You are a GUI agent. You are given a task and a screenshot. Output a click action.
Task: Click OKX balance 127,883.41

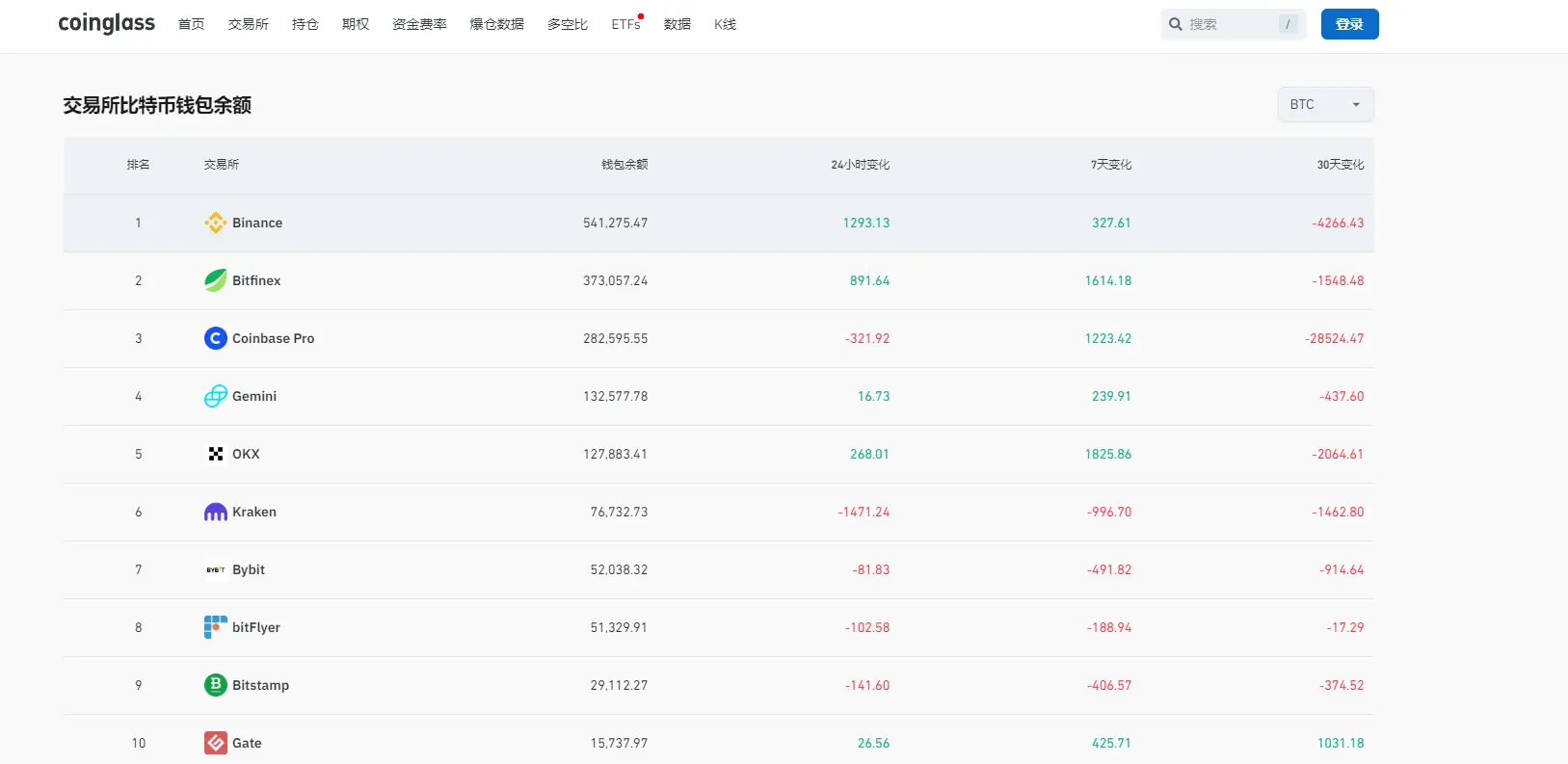616,454
